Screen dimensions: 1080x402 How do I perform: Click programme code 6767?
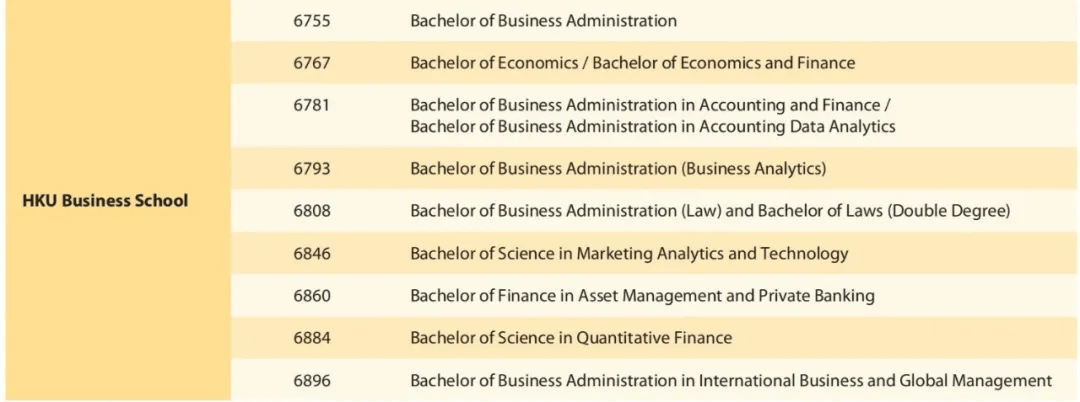(x=312, y=63)
